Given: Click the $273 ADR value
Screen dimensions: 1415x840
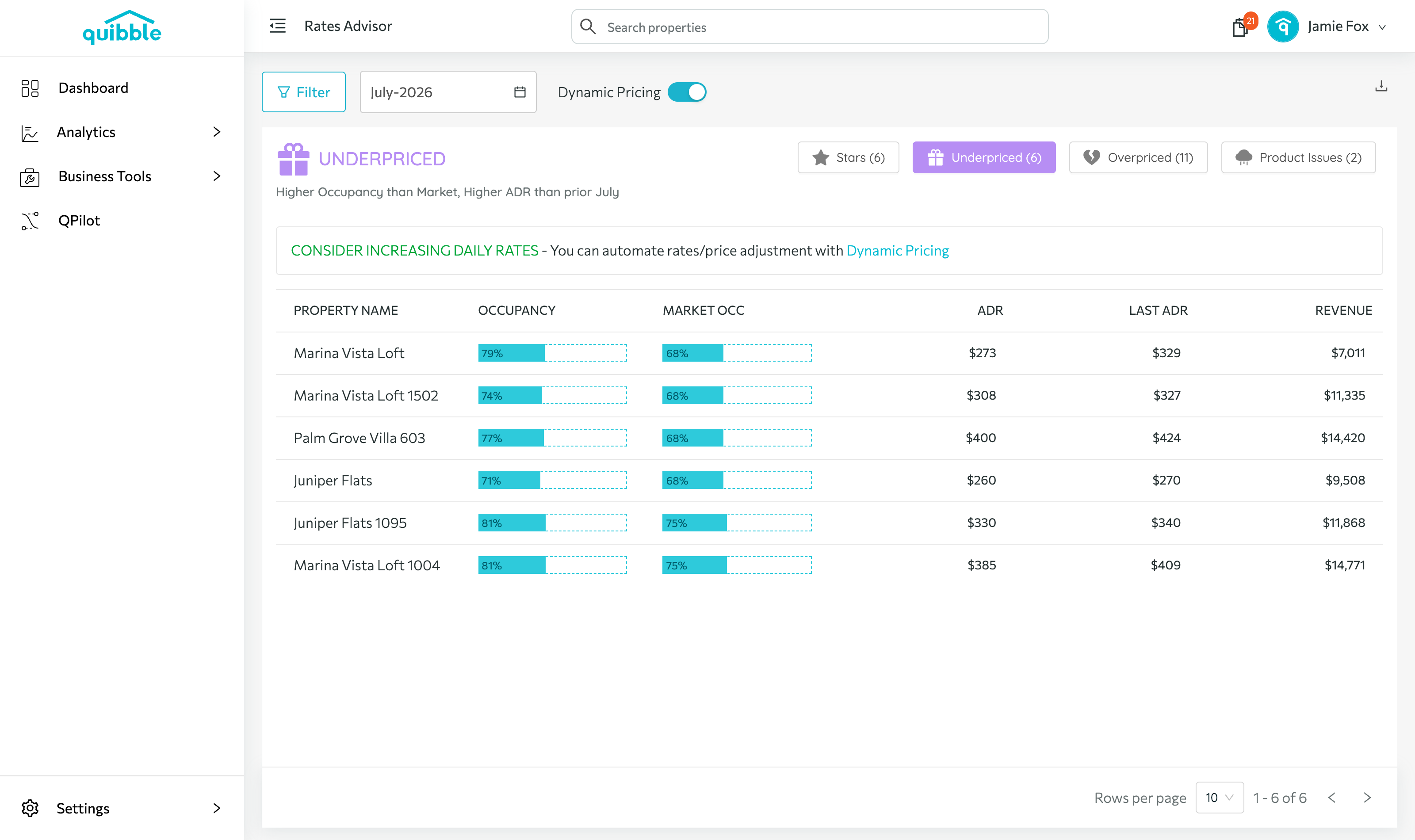Looking at the screenshot, I should 982,353.
